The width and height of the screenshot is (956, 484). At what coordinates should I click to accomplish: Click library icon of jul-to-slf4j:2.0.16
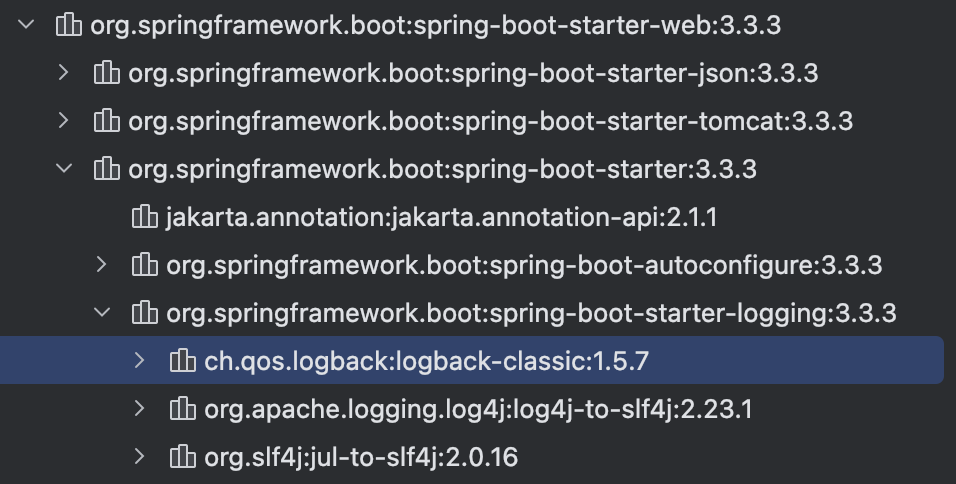coord(182,456)
